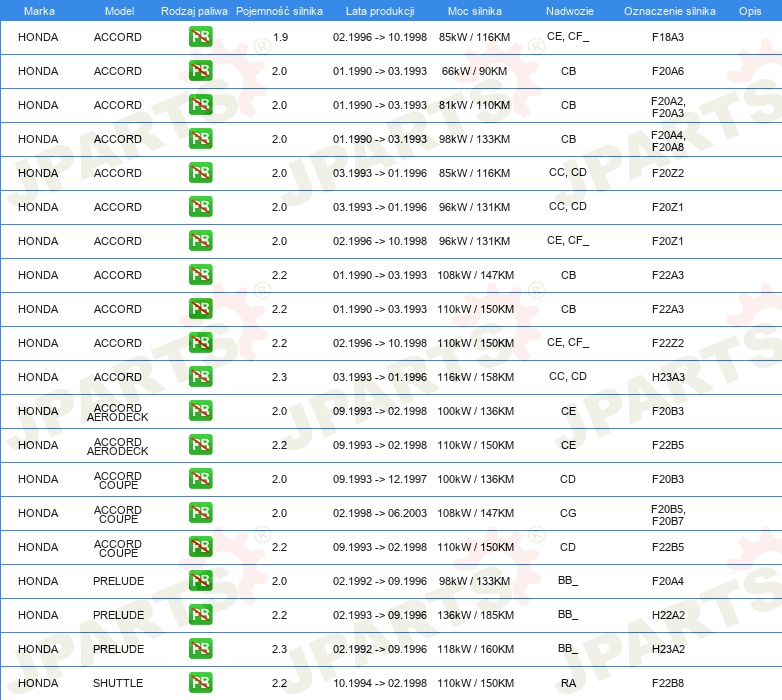Click the SHUTTLE model cell
This screenshot has width=782, height=700.
pyautogui.click(x=118, y=683)
